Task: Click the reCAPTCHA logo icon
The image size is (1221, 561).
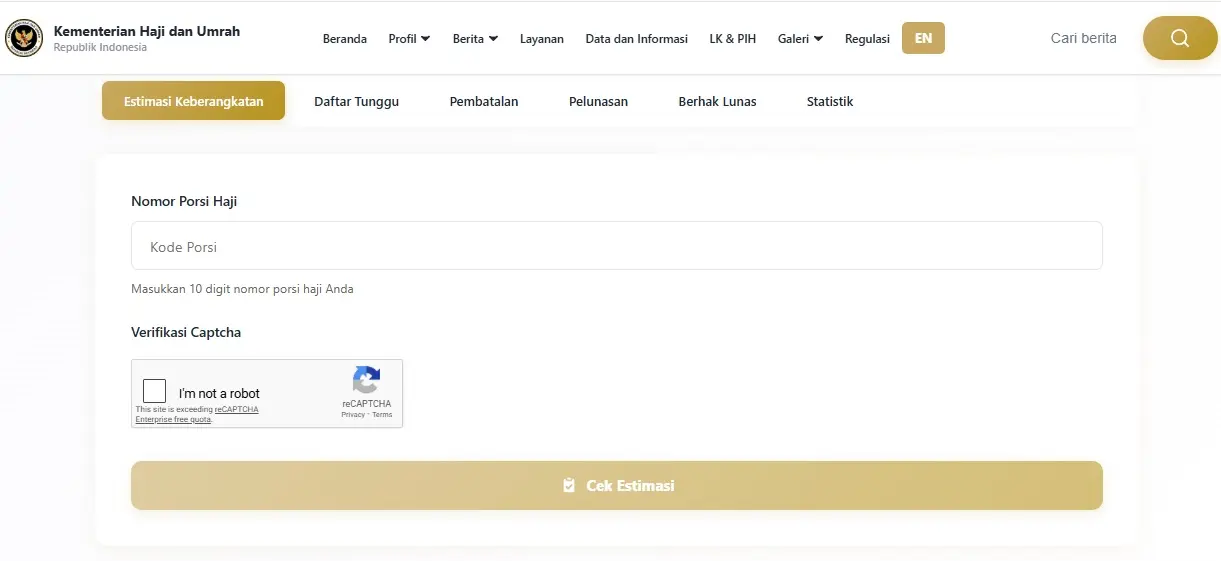Action: tap(366, 381)
